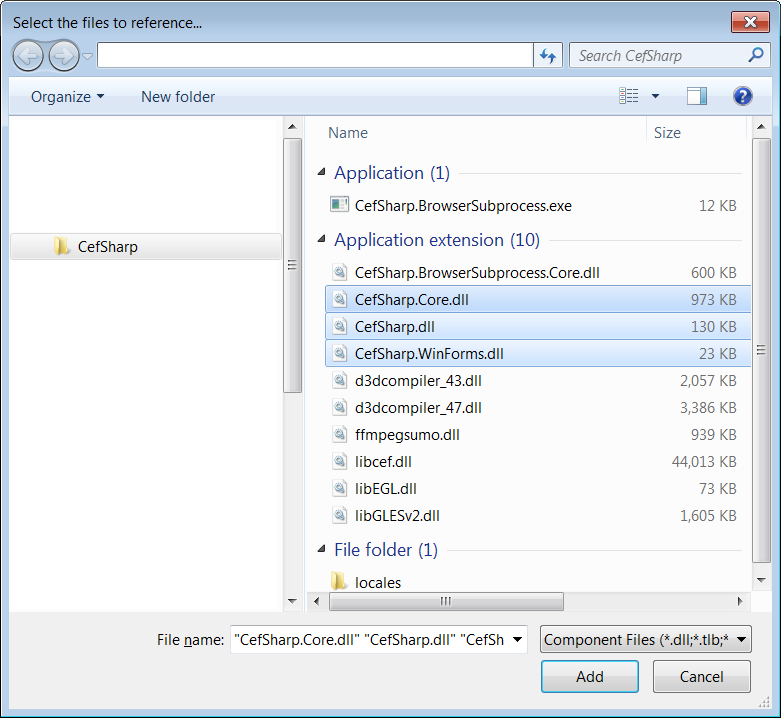Click the navigation pane scroll down arrow
This screenshot has width=781, height=718.
click(292, 601)
